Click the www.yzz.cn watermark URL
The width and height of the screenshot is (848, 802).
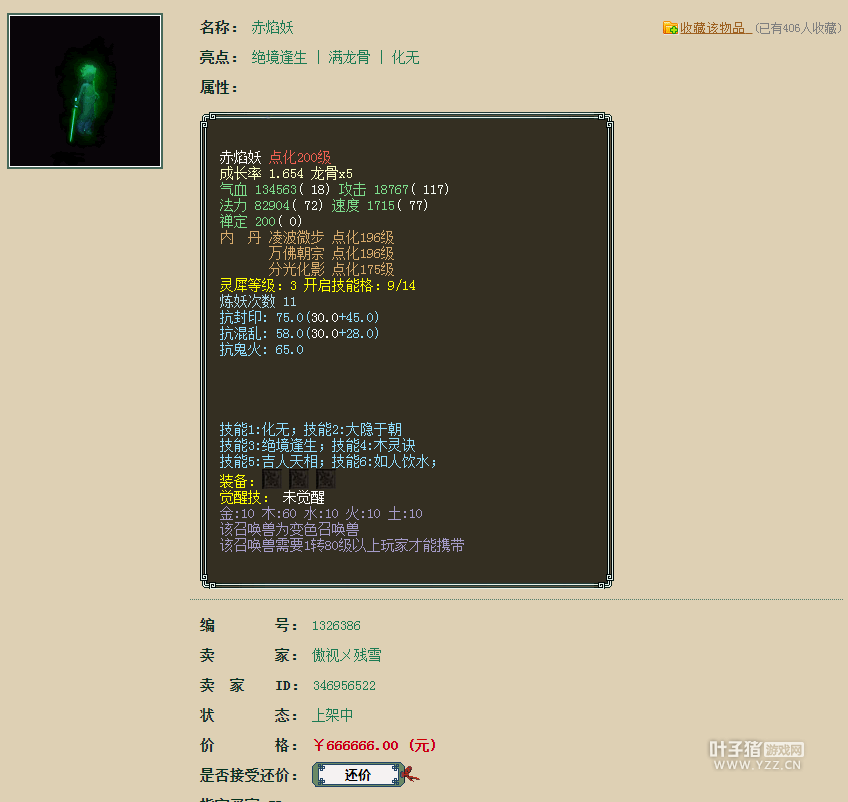pos(756,766)
